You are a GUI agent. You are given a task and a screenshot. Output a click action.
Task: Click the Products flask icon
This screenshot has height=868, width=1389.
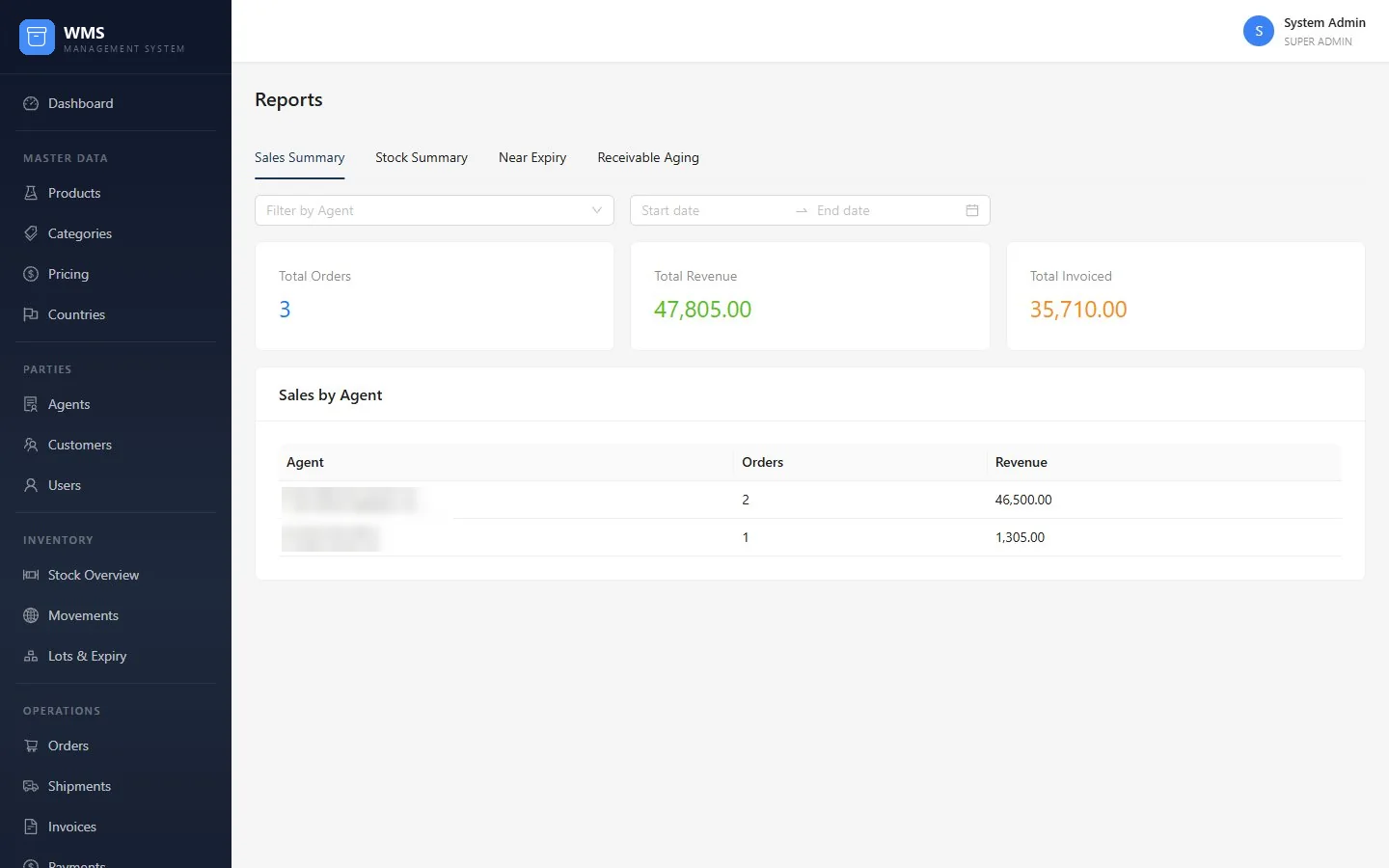click(31, 193)
